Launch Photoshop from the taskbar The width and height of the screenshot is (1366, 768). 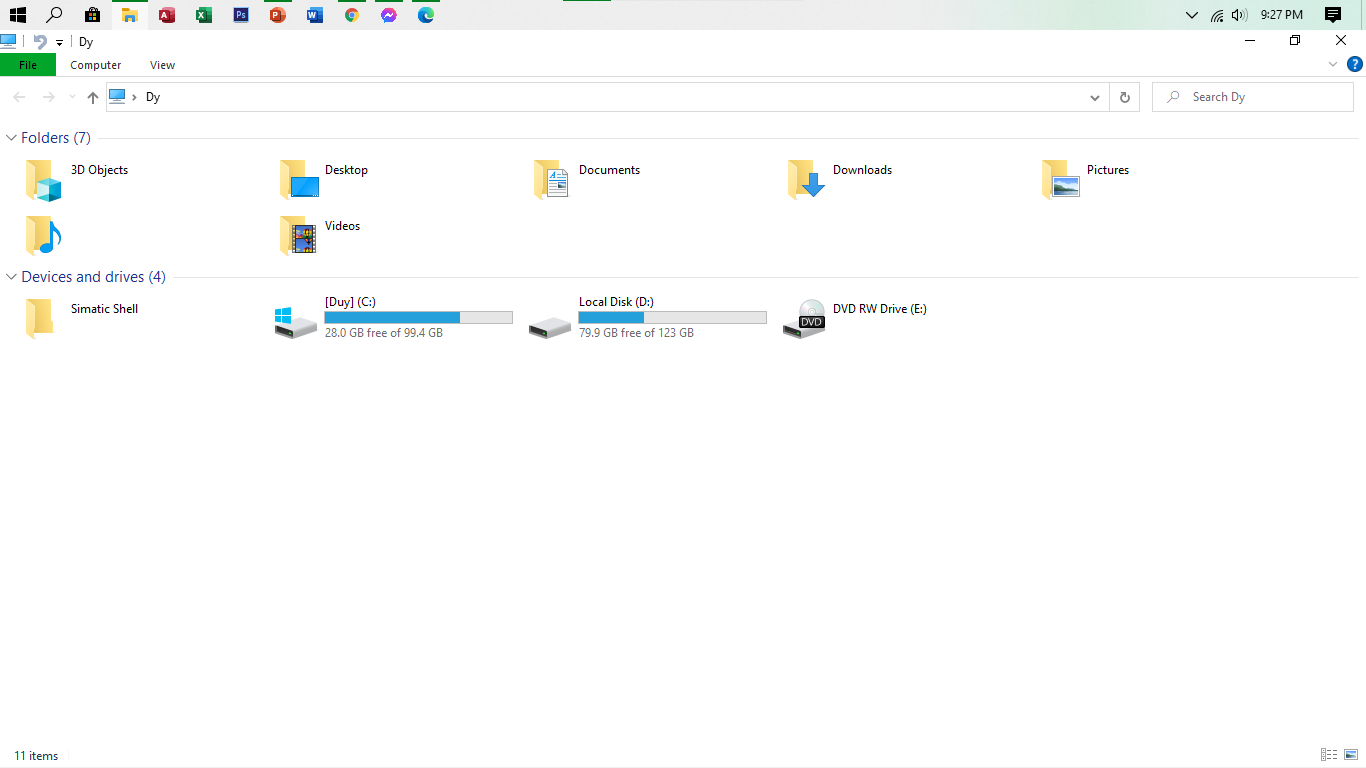click(240, 15)
